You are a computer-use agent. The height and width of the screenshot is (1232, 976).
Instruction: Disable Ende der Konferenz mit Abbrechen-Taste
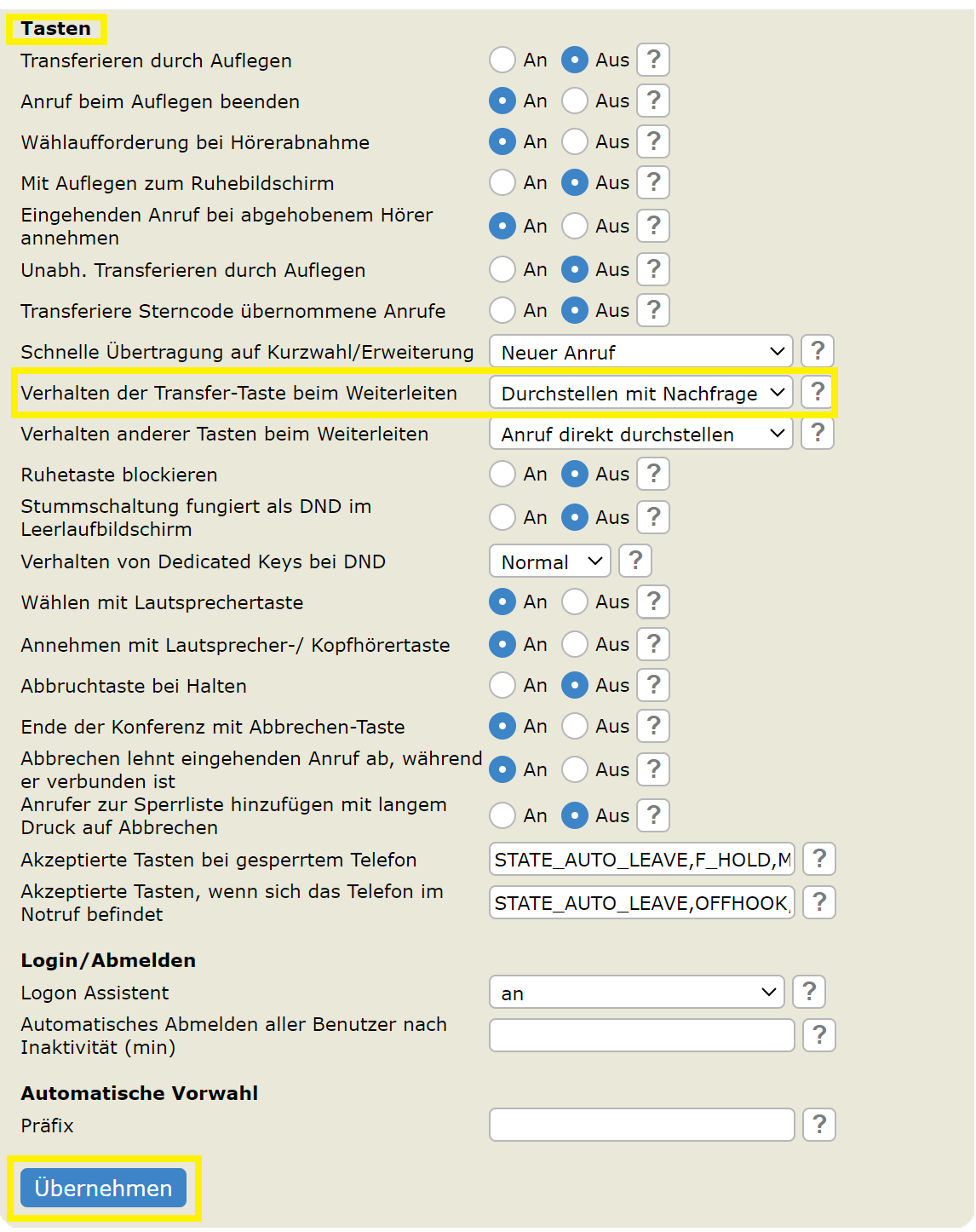click(x=575, y=727)
